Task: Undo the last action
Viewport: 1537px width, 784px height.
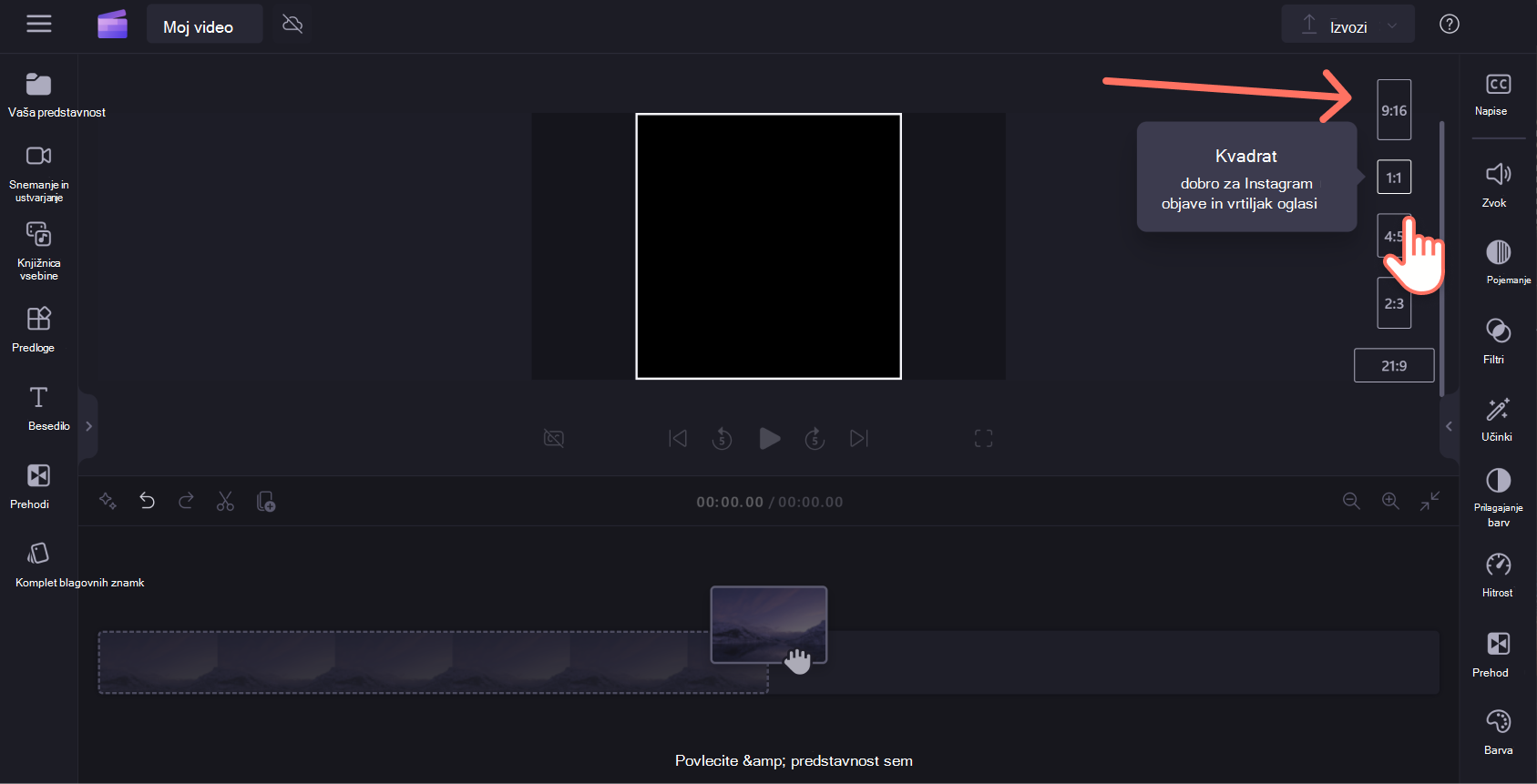Action: point(147,501)
